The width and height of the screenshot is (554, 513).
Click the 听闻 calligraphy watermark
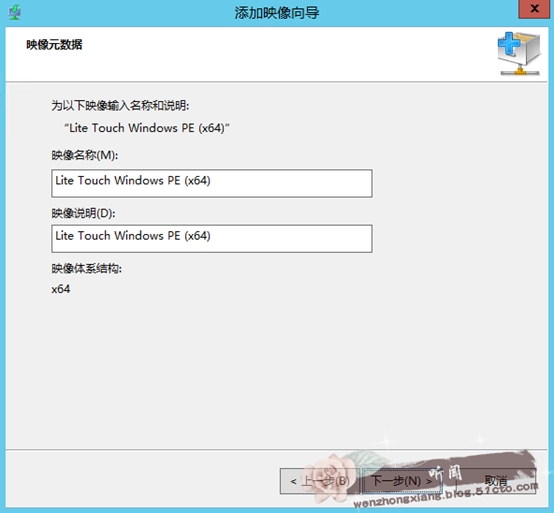click(x=445, y=474)
